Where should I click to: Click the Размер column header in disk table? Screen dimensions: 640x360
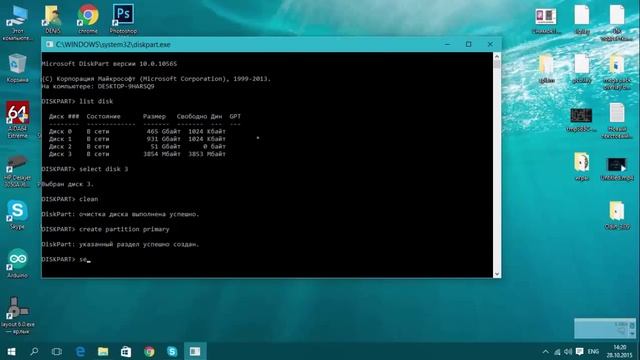coord(154,116)
